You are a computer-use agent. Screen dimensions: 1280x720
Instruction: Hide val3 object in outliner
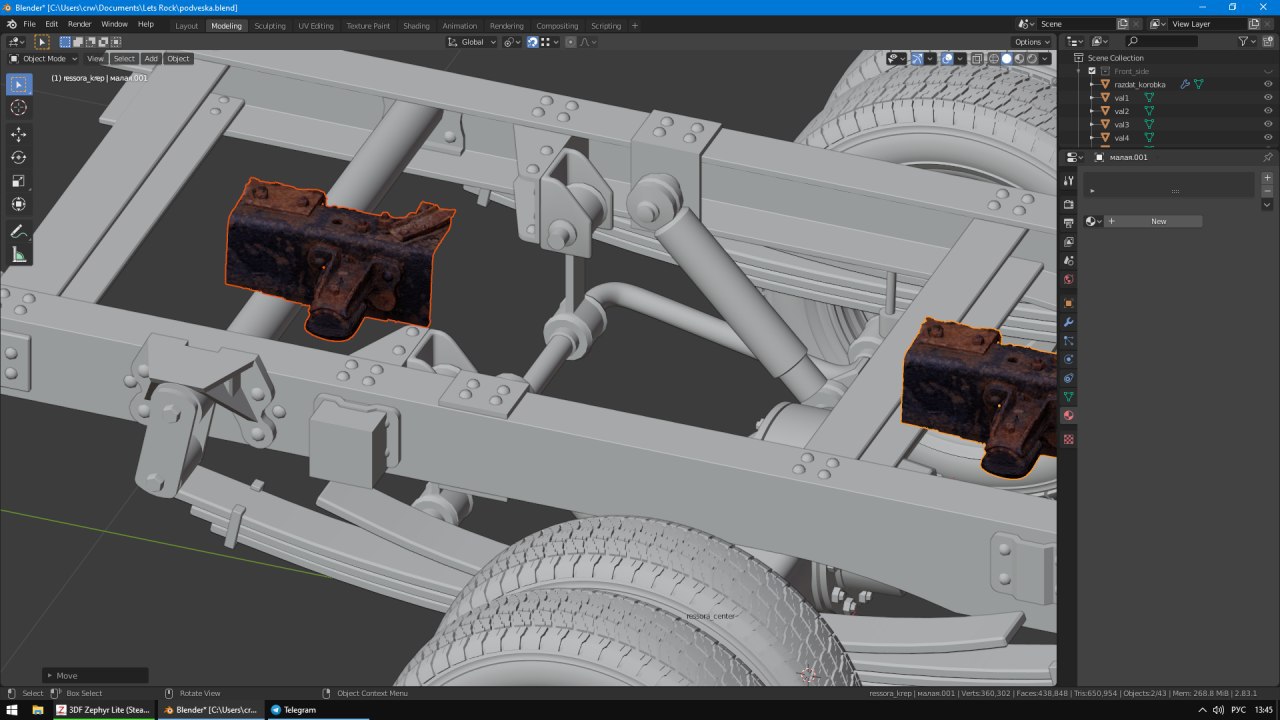coord(1267,124)
